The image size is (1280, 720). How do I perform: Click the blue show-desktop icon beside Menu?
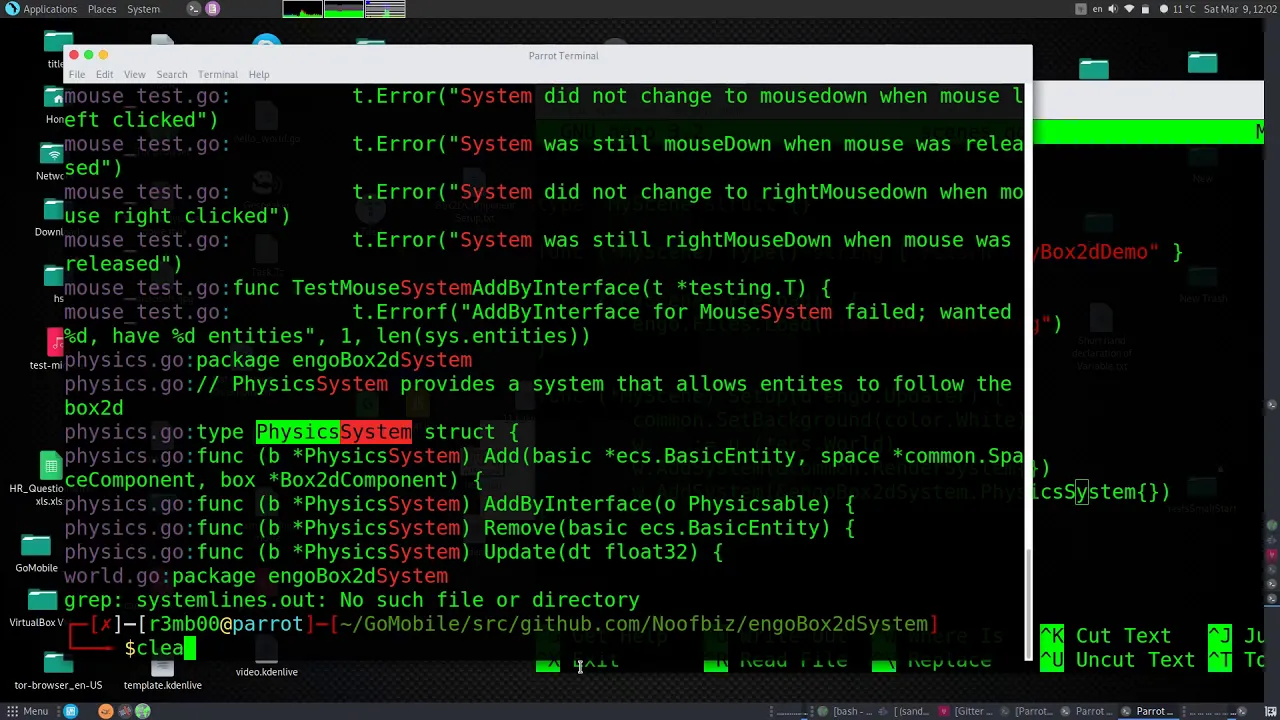[x=71, y=711]
